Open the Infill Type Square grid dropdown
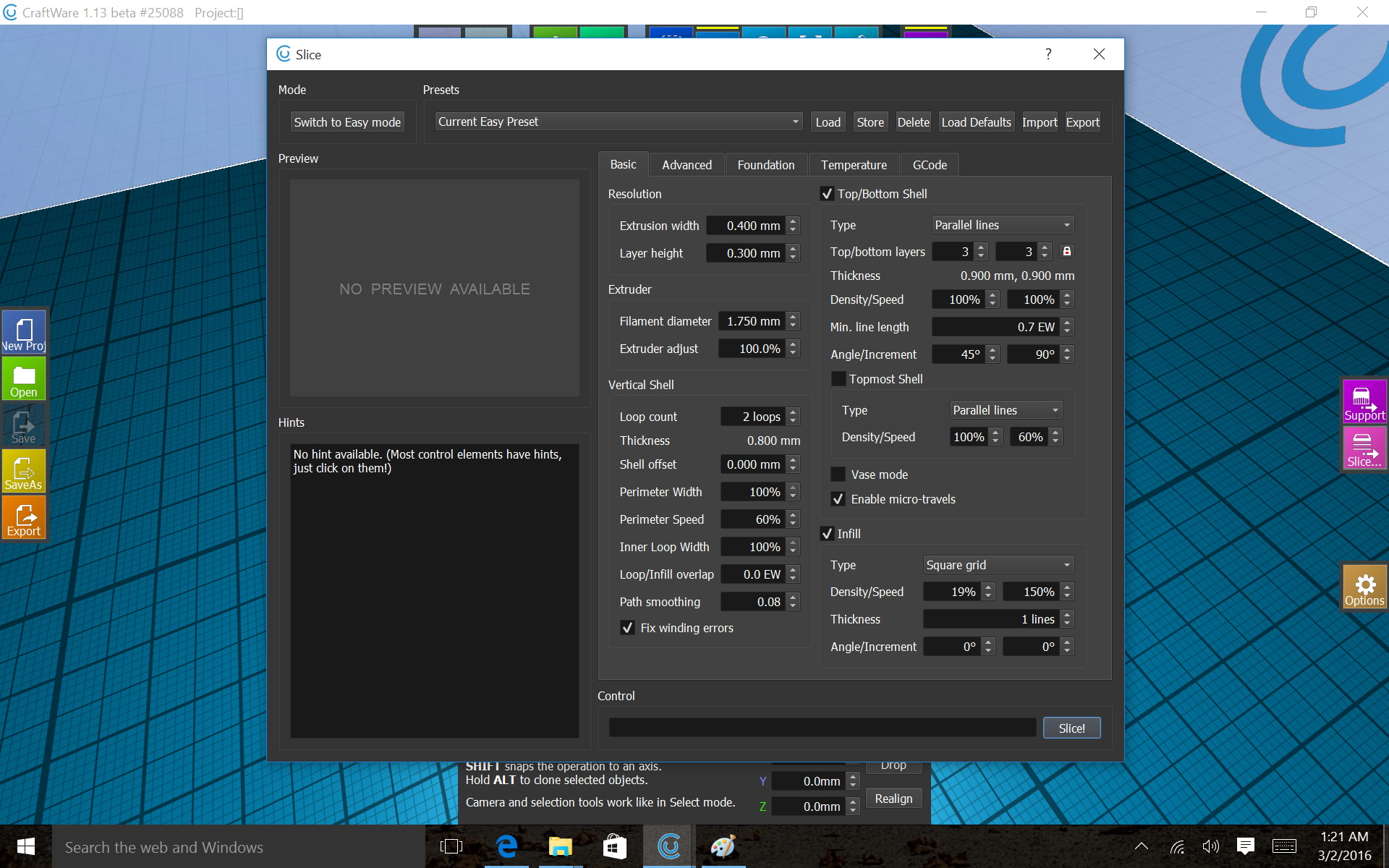Image resolution: width=1389 pixels, height=868 pixels. click(x=998, y=565)
